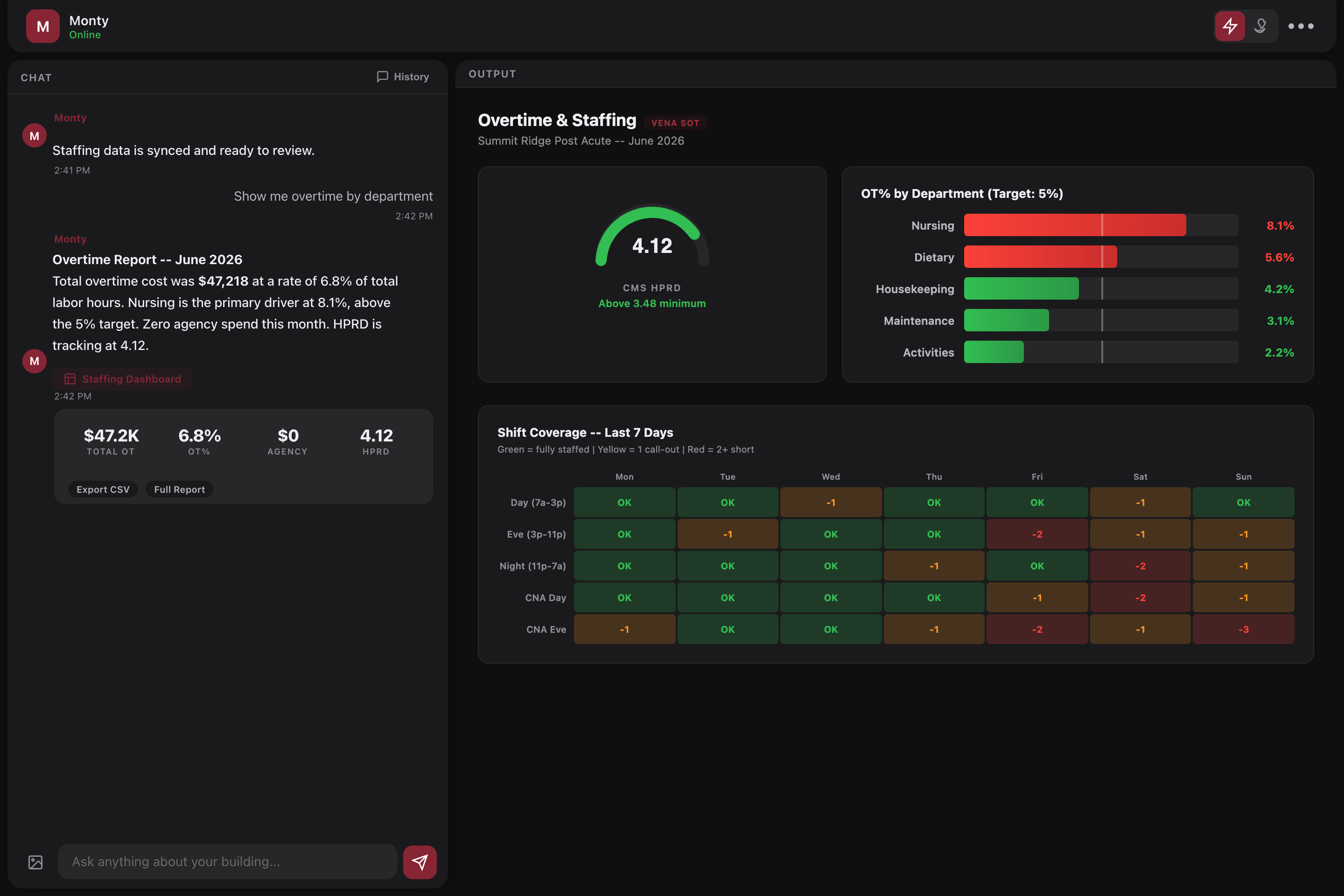1344x896 pixels.
Task: Click the Dietary 5.6% value
Action: coord(1280,257)
